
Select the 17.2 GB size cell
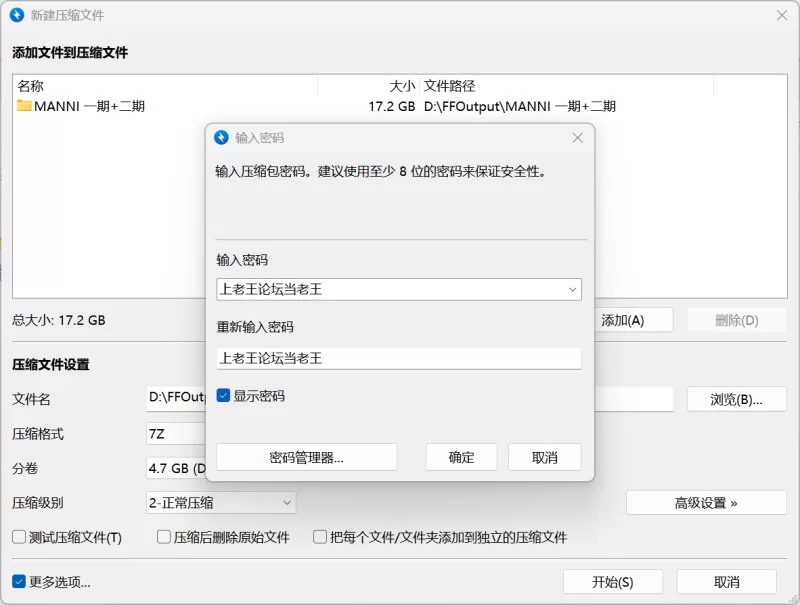pyautogui.click(x=391, y=106)
